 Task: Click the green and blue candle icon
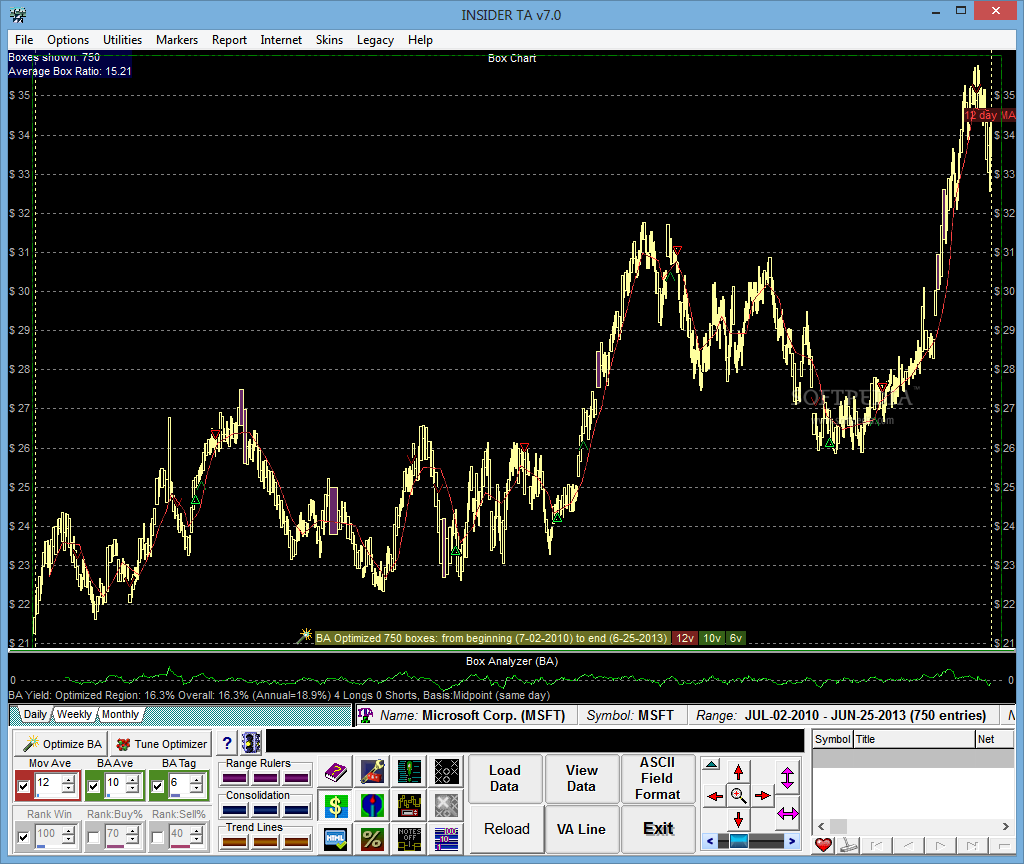pos(372,806)
